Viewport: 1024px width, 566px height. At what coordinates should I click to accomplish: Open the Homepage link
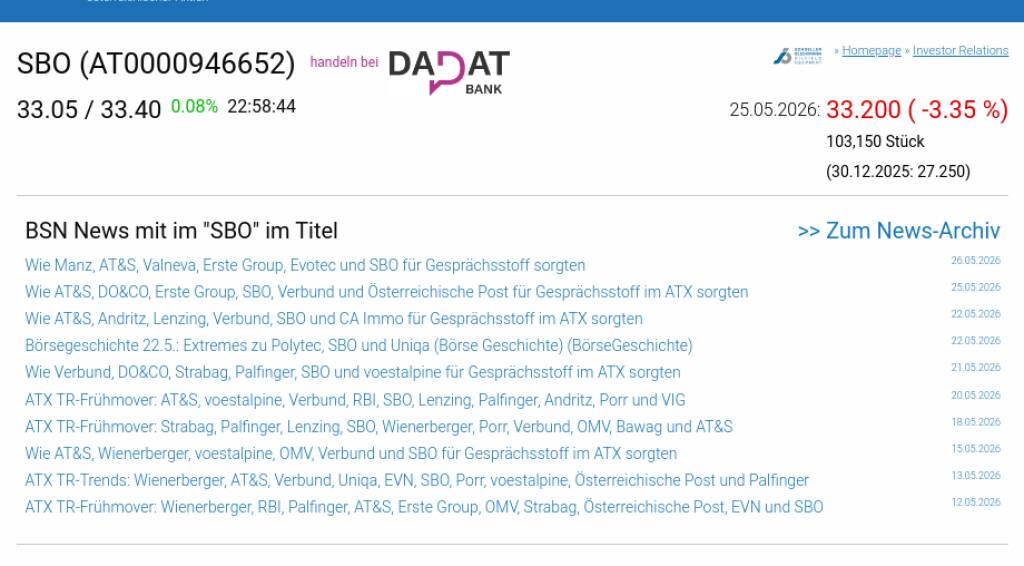871,50
